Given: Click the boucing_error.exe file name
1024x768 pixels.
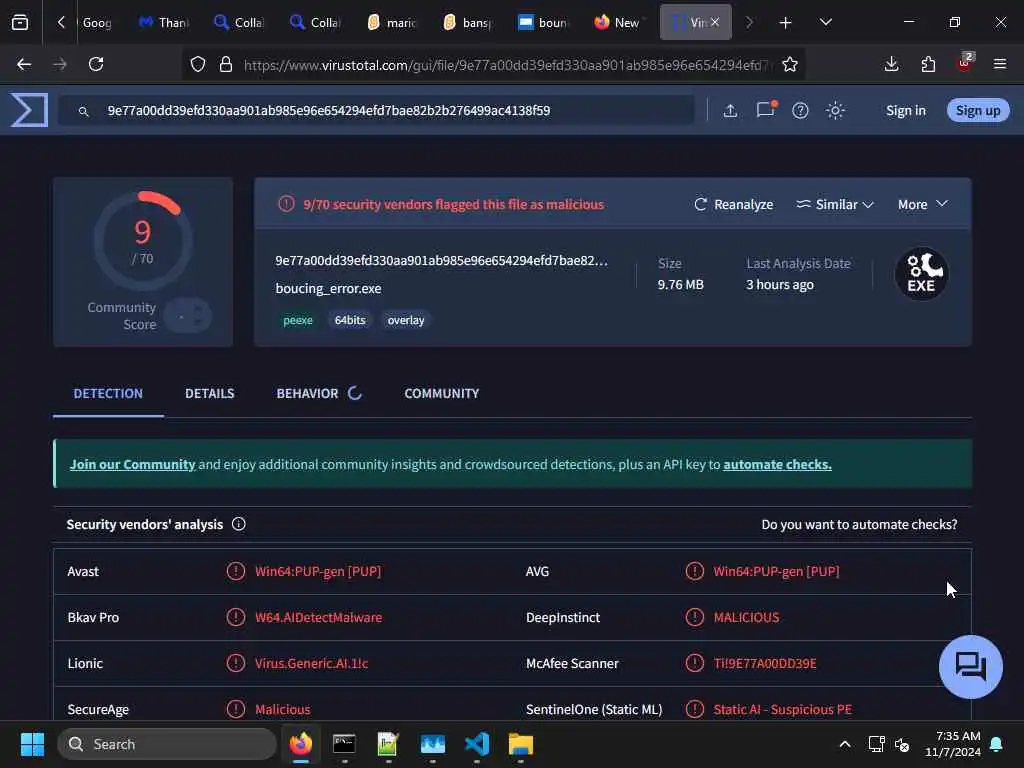Looking at the screenshot, I should pos(328,289).
